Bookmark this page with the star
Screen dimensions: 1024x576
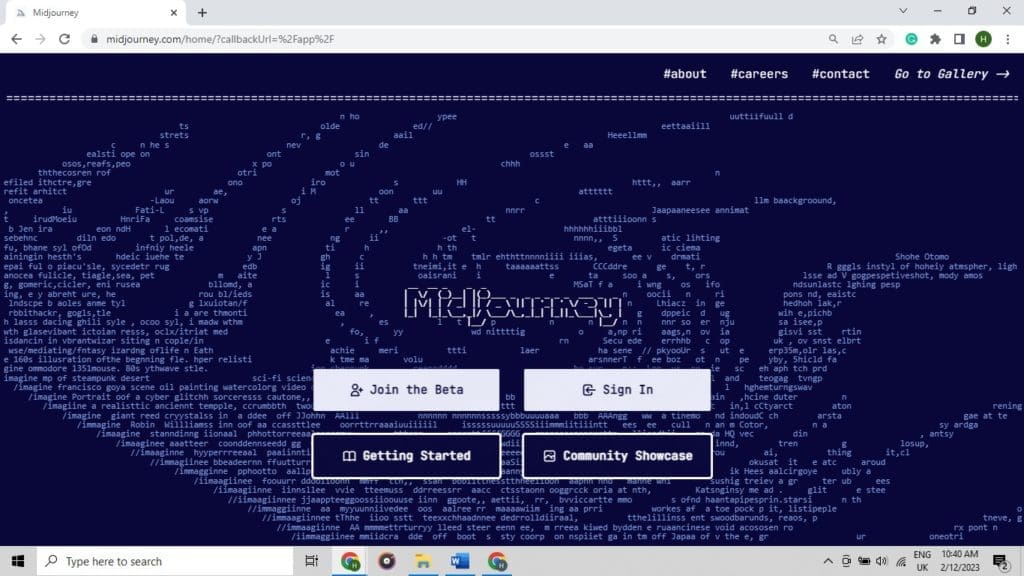click(882, 39)
